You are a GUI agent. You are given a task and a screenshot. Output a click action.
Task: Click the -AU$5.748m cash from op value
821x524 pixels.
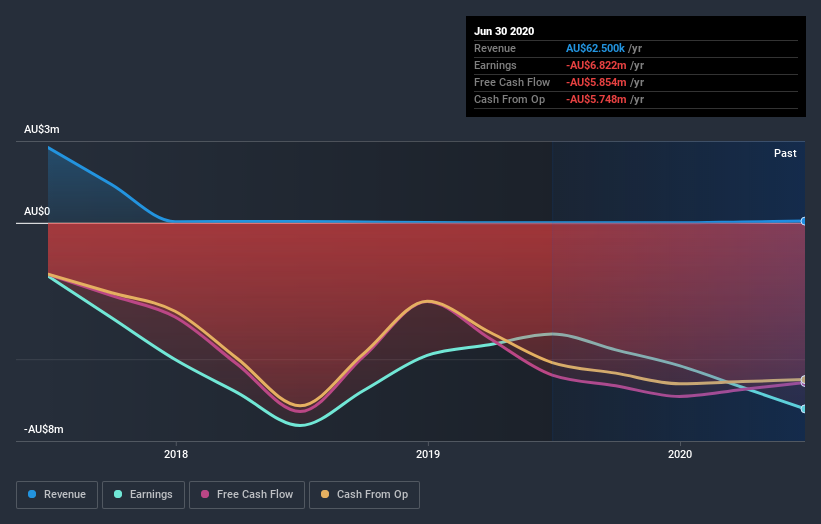click(x=596, y=99)
